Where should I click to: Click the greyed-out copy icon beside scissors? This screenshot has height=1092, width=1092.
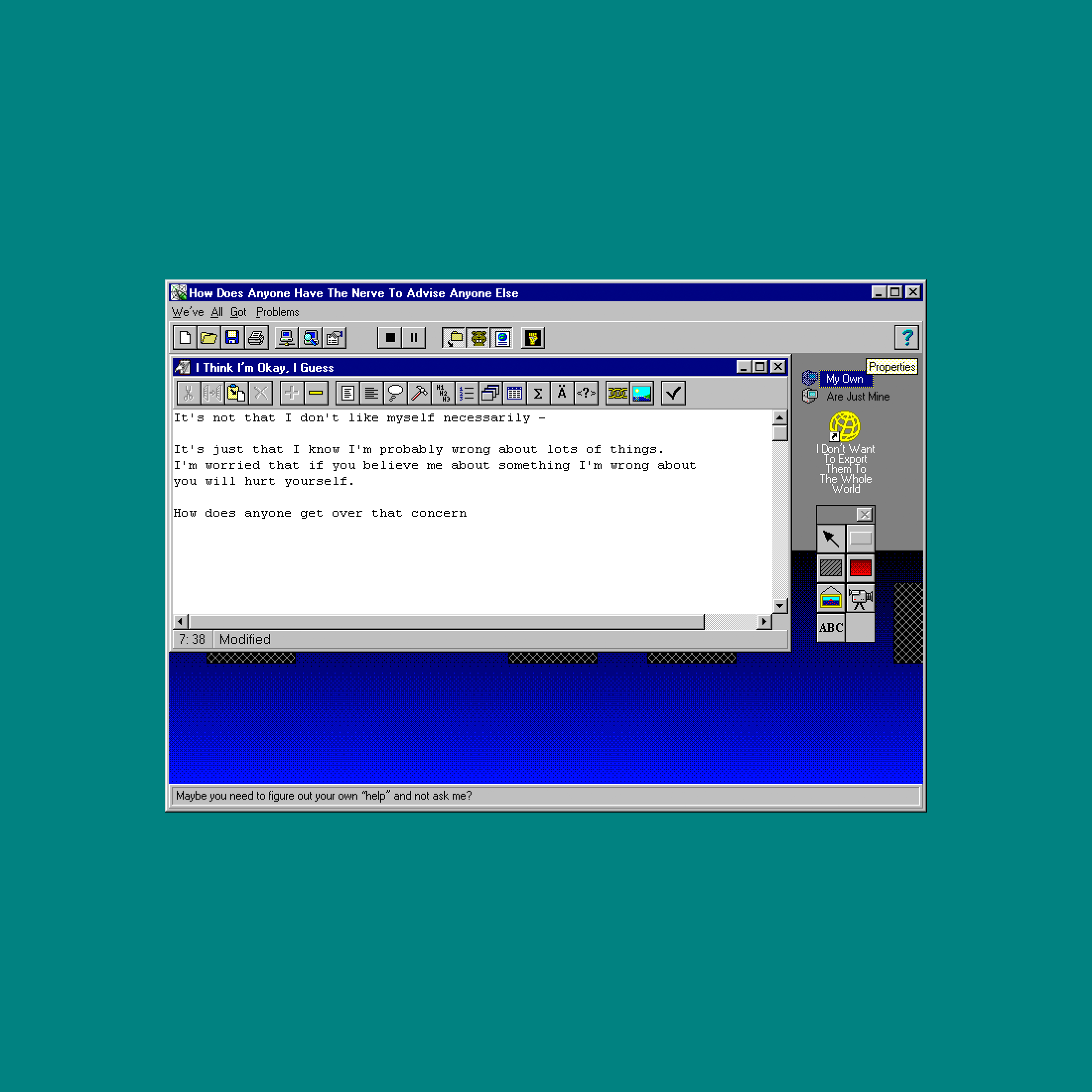point(212,394)
